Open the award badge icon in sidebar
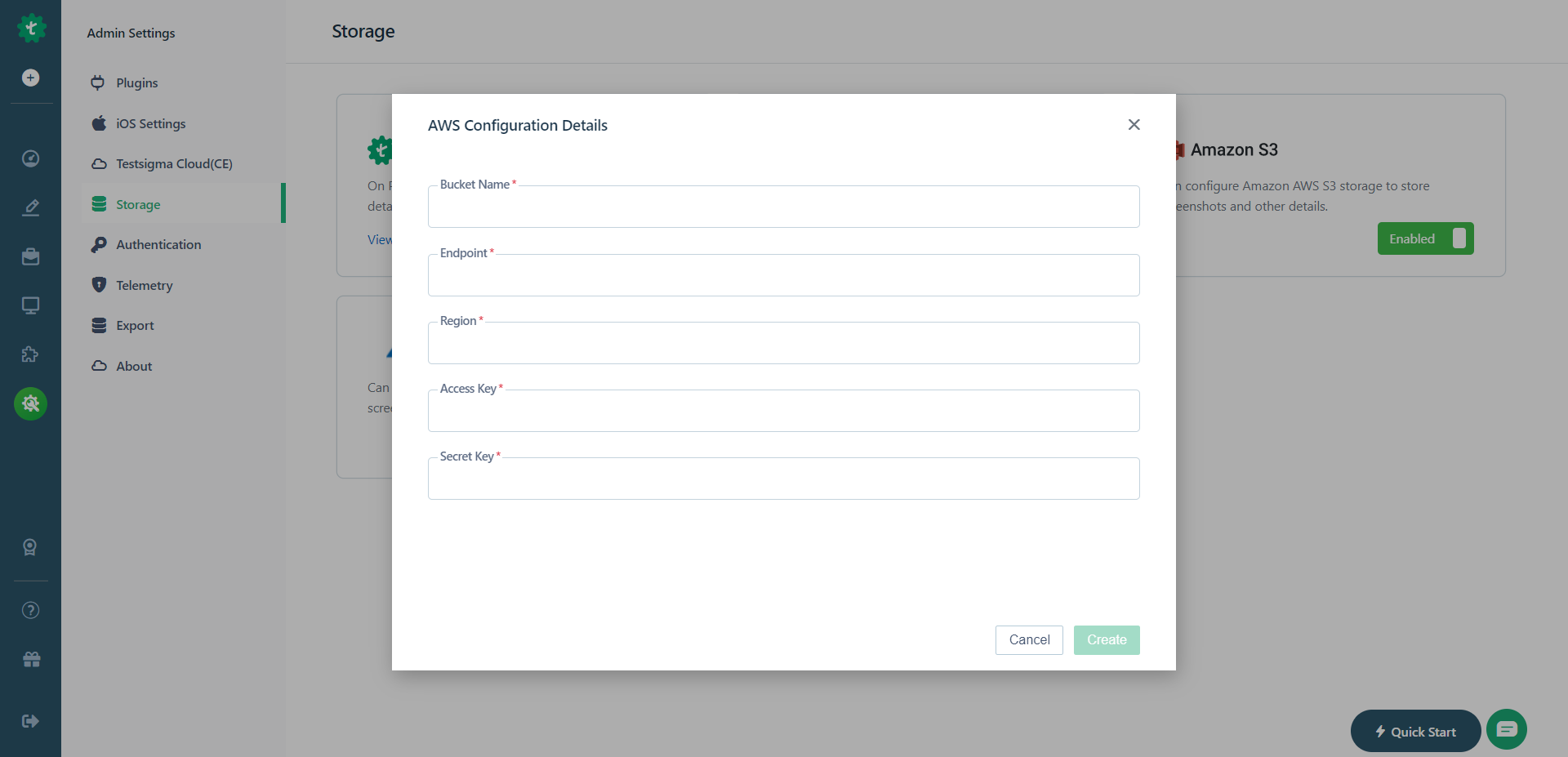The image size is (1568, 757). (x=30, y=547)
